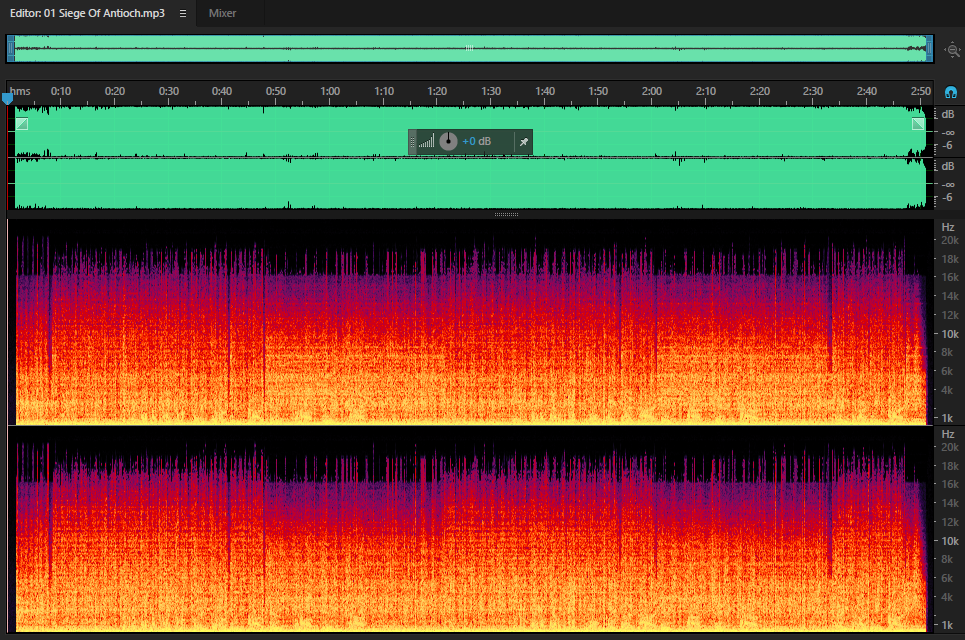Select Editor: 01 Siege Of Antioch.mp3 tab
The width and height of the screenshot is (965, 640).
87,13
